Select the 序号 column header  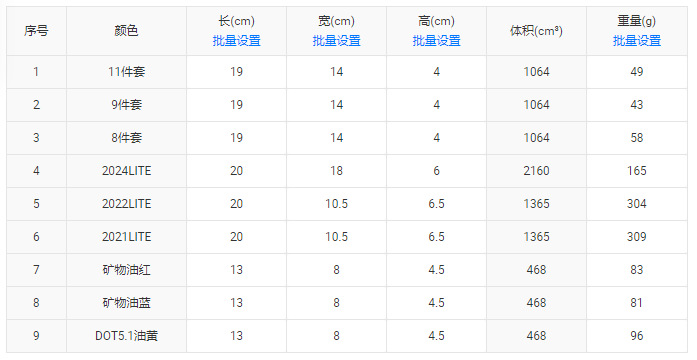point(36,31)
